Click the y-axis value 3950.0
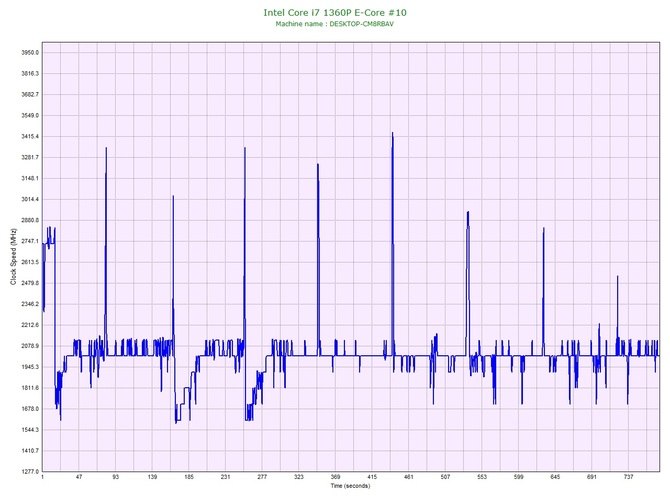The width and height of the screenshot is (670, 503). coord(30,53)
